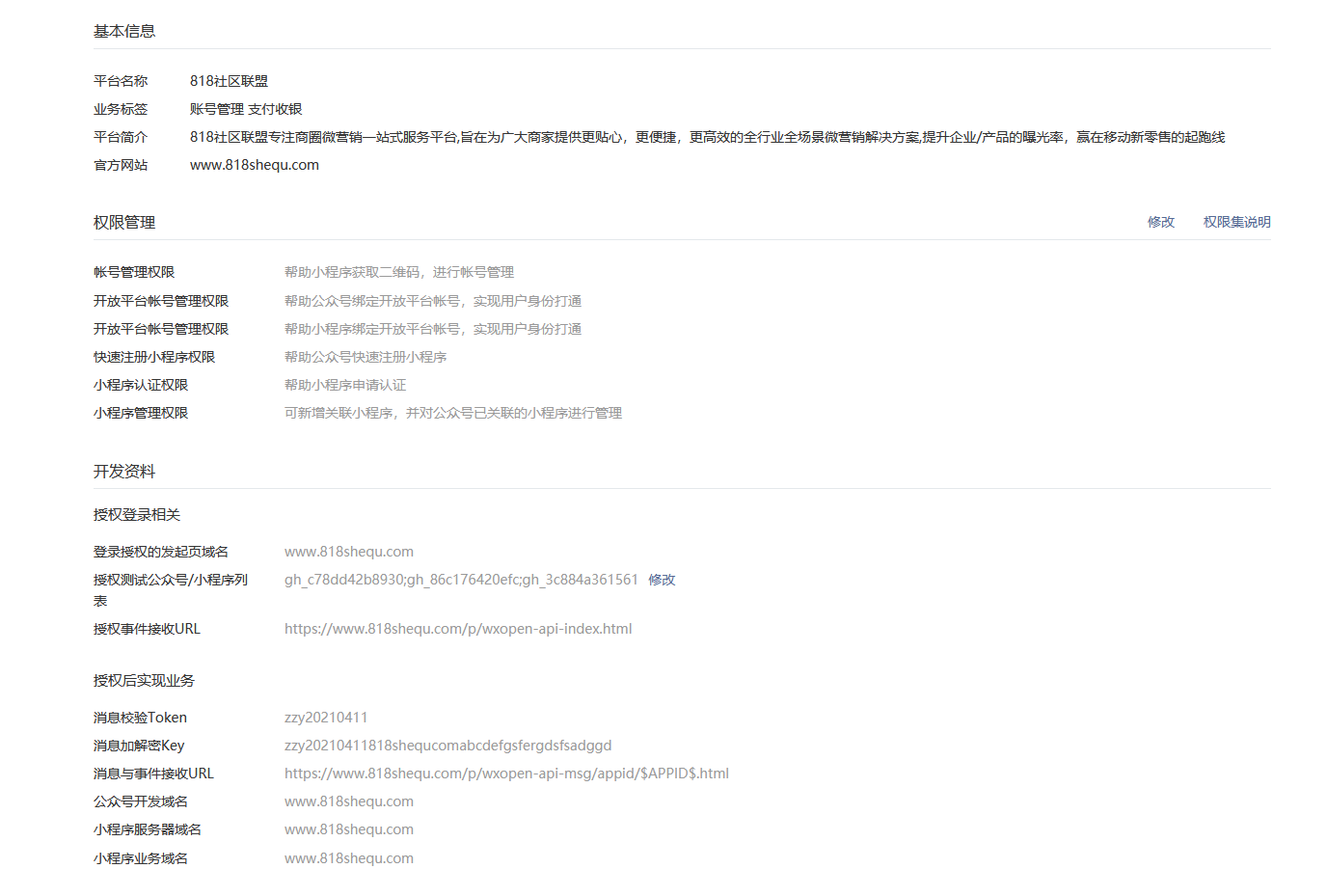Click the 消息加解密Key value string
The height and width of the screenshot is (896, 1327).
pyautogui.click(x=447, y=746)
